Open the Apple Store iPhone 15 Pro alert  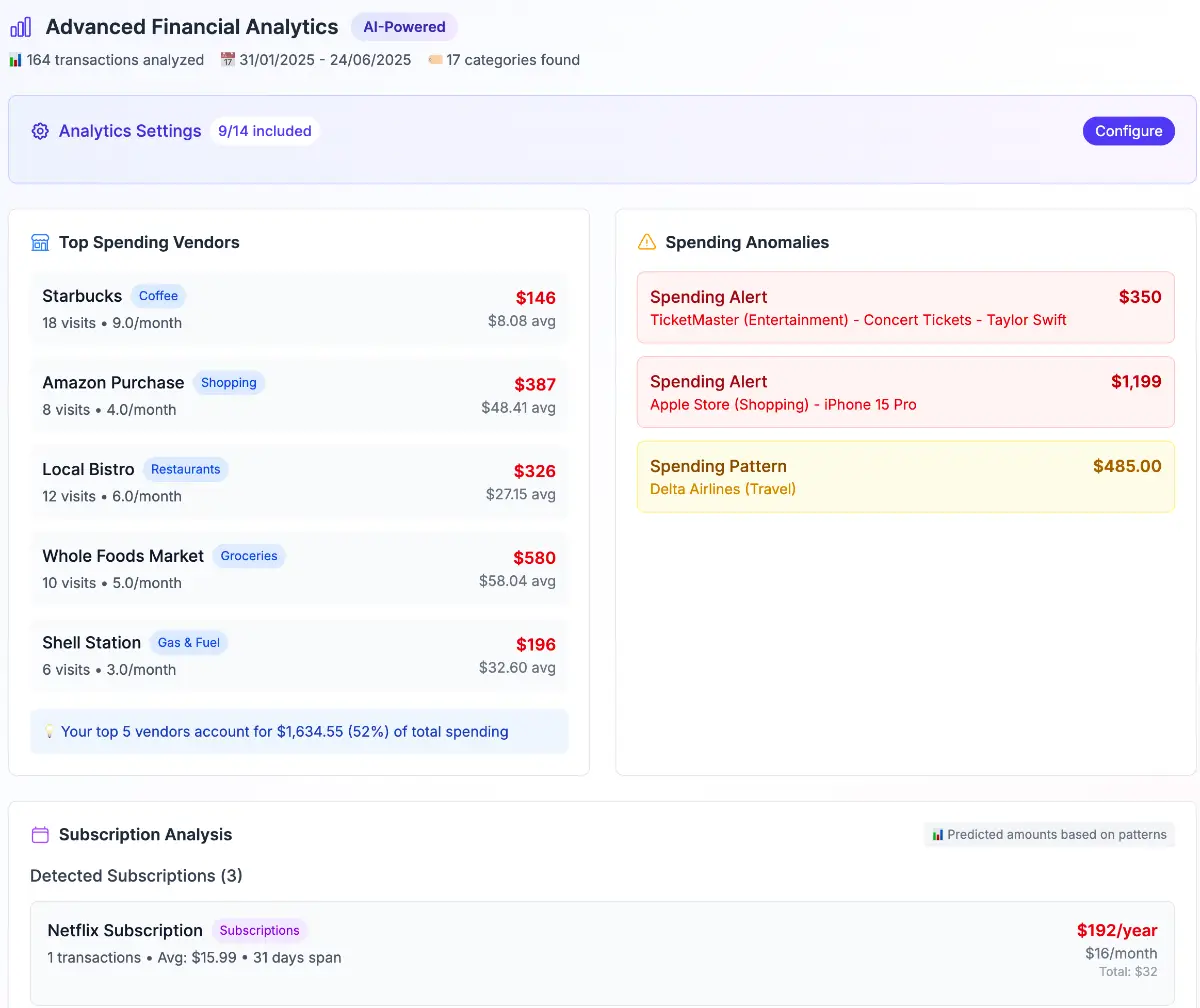coord(905,392)
